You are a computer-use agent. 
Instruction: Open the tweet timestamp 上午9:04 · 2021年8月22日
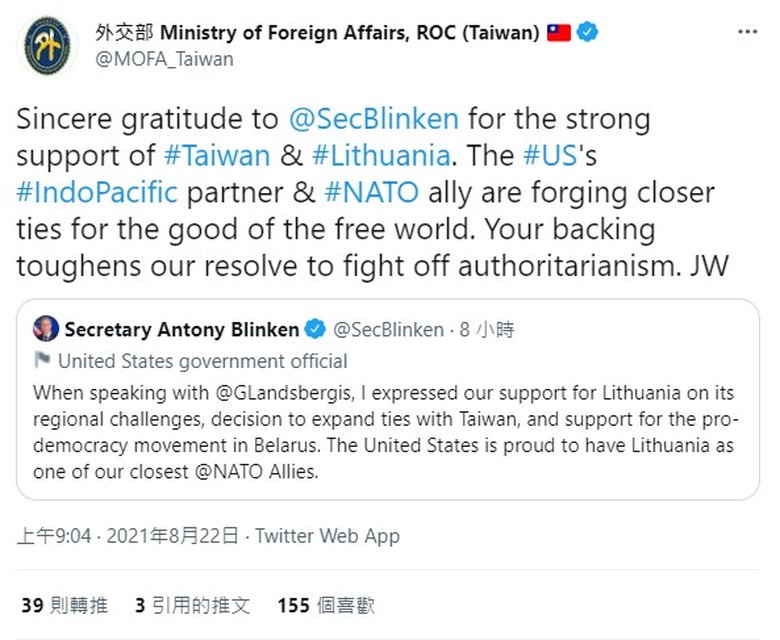point(127,536)
